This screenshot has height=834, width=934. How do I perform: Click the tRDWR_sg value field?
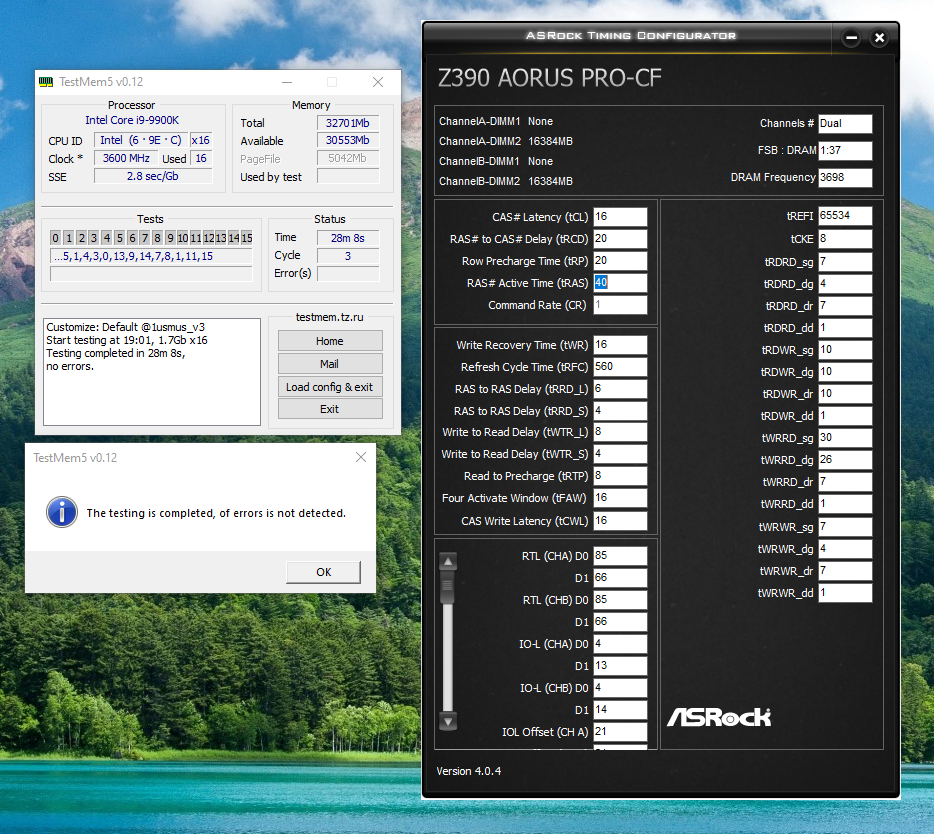845,350
